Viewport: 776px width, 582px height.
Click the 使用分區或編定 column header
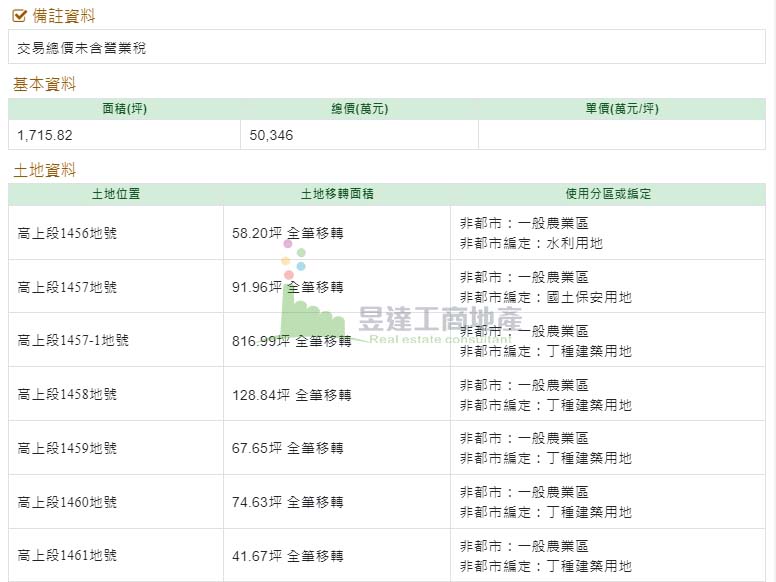point(607,194)
